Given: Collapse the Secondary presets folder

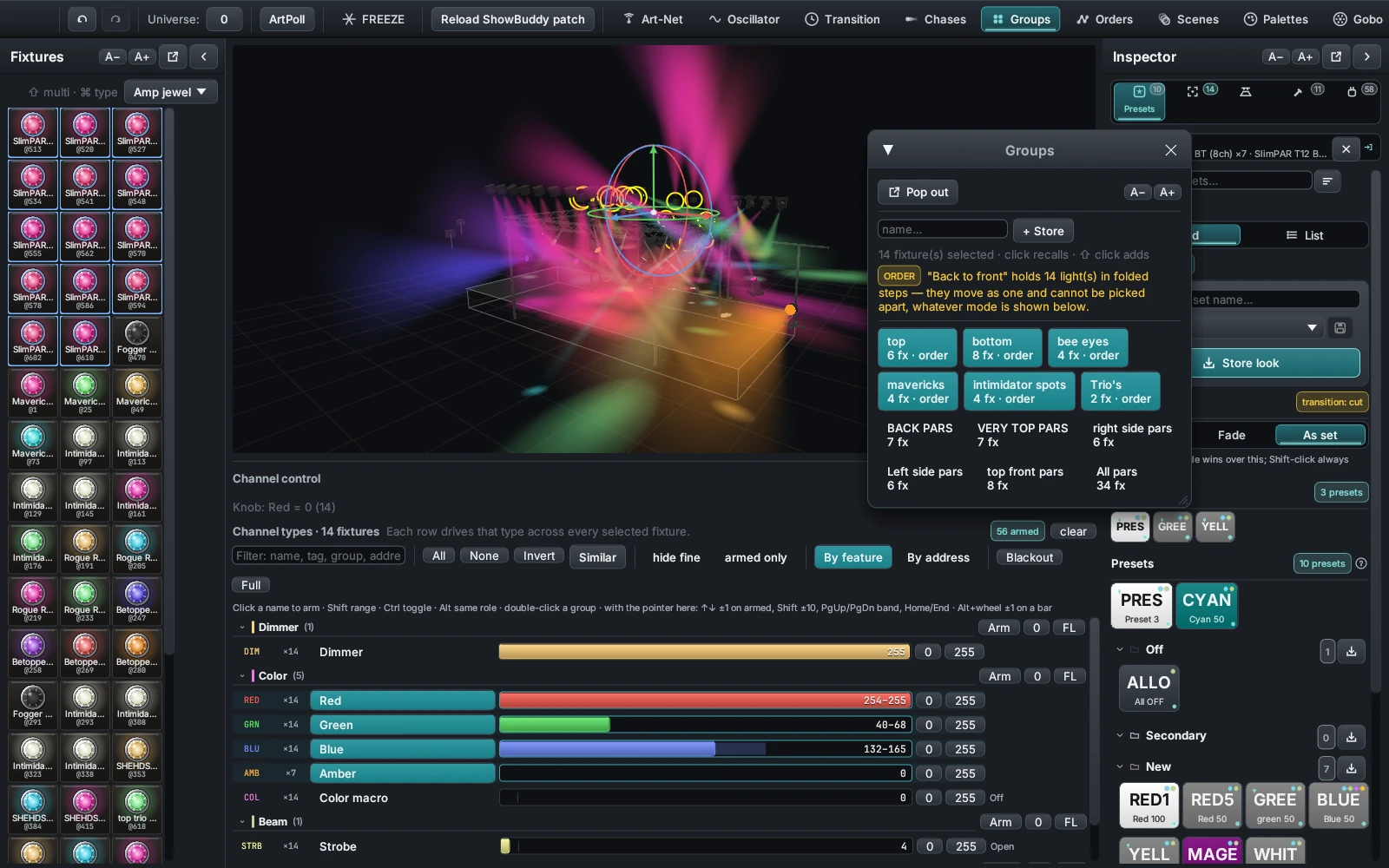Looking at the screenshot, I should click(1120, 735).
